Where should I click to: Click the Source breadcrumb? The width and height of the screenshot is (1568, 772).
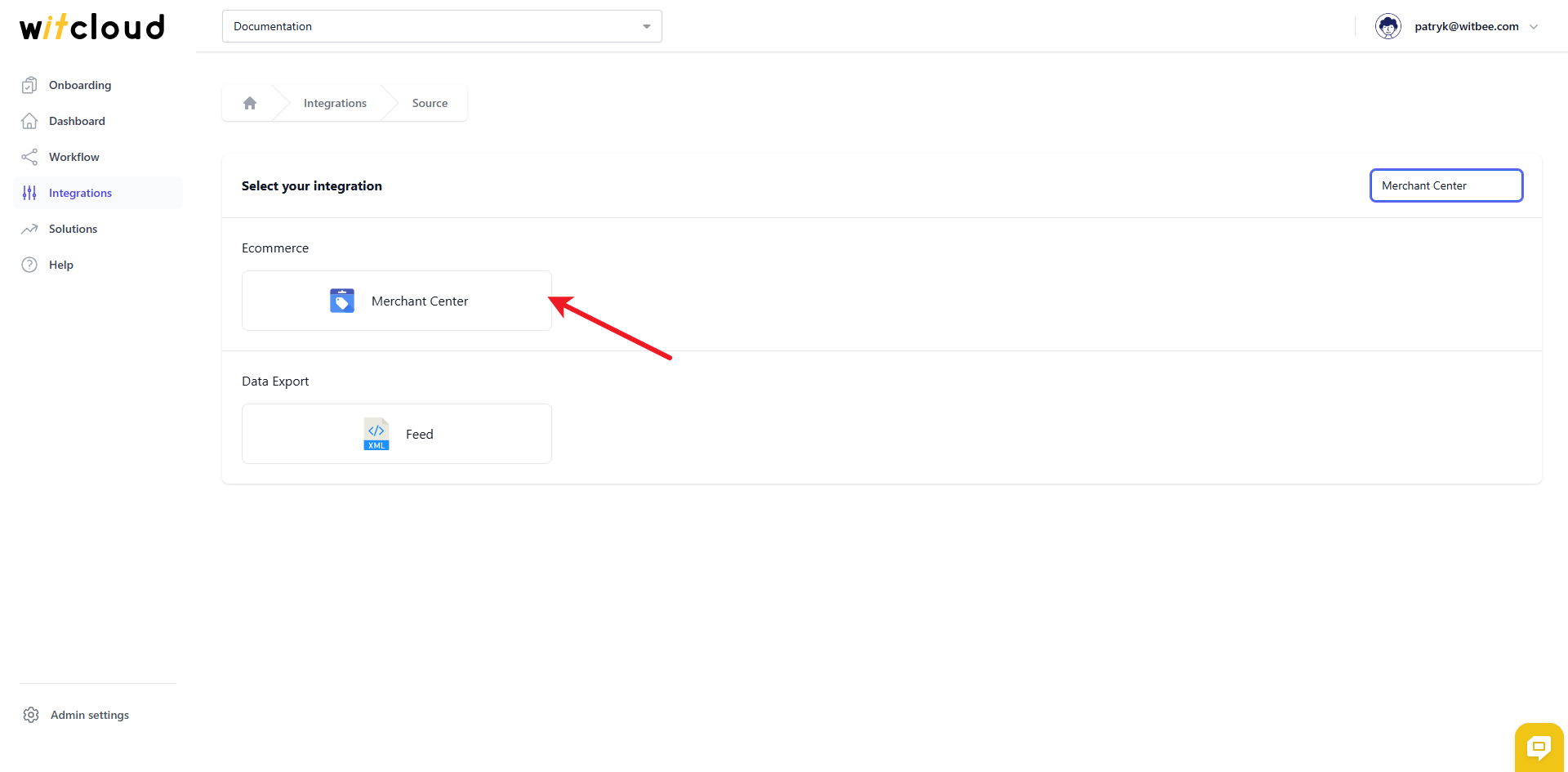click(x=430, y=103)
